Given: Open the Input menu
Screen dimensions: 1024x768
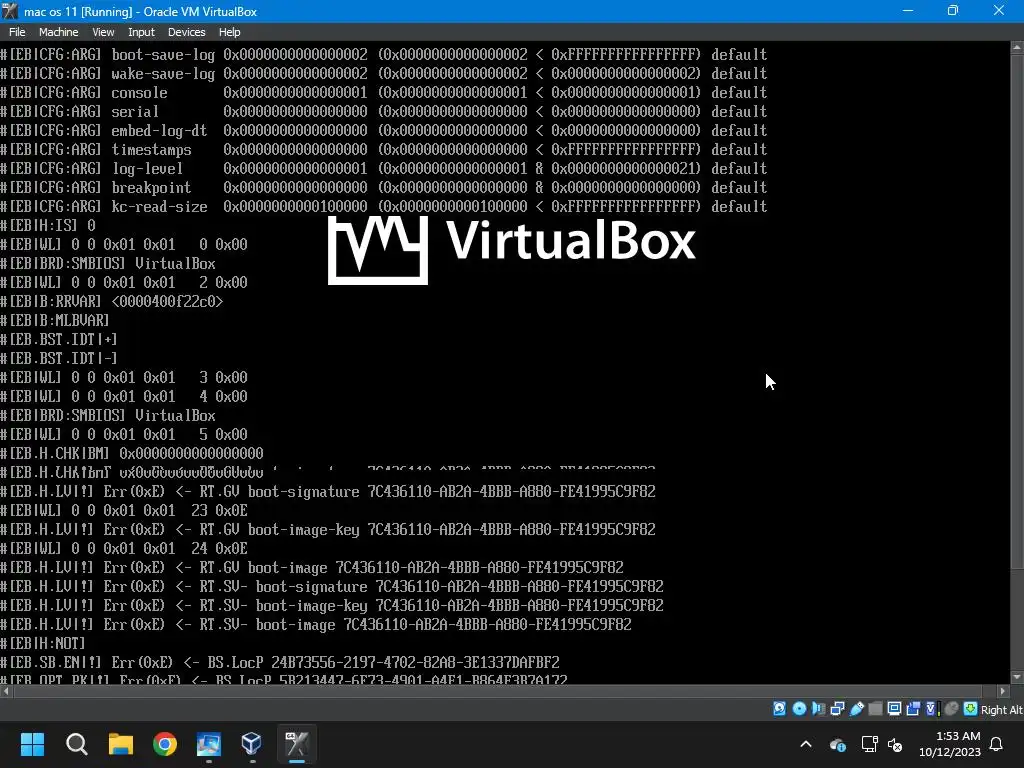Looking at the screenshot, I should pyautogui.click(x=141, y=32).
